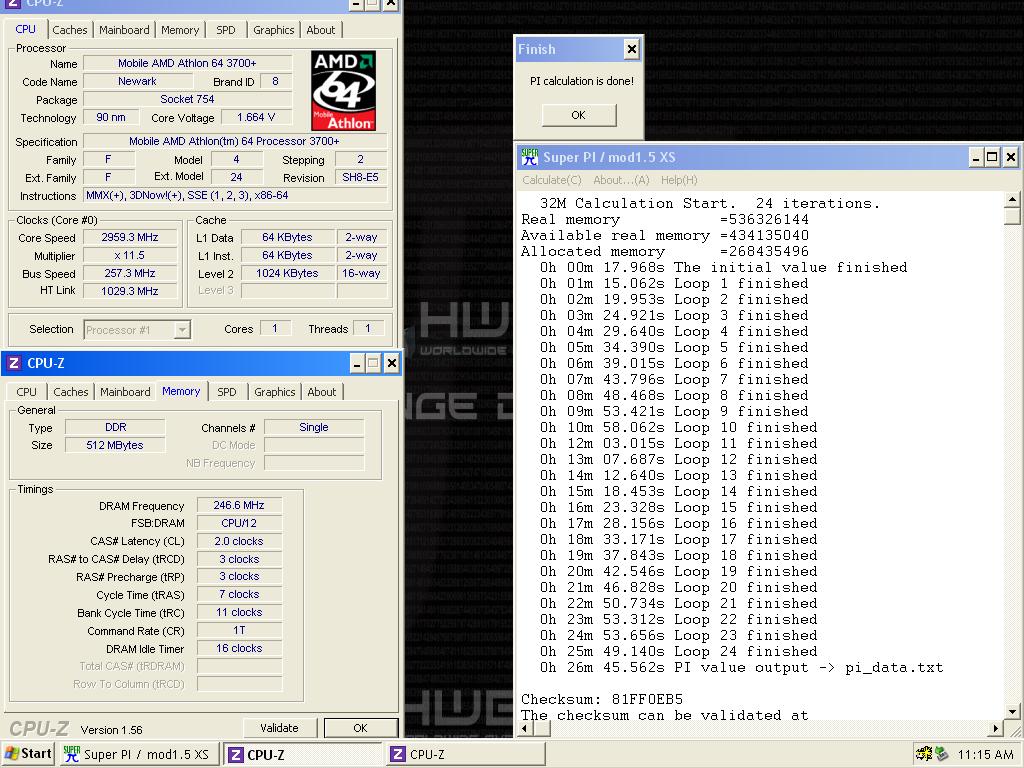This screenshot has height=768, width=1024.
Task: Click the Code Name value Newark
Action: tap(137, 82)
